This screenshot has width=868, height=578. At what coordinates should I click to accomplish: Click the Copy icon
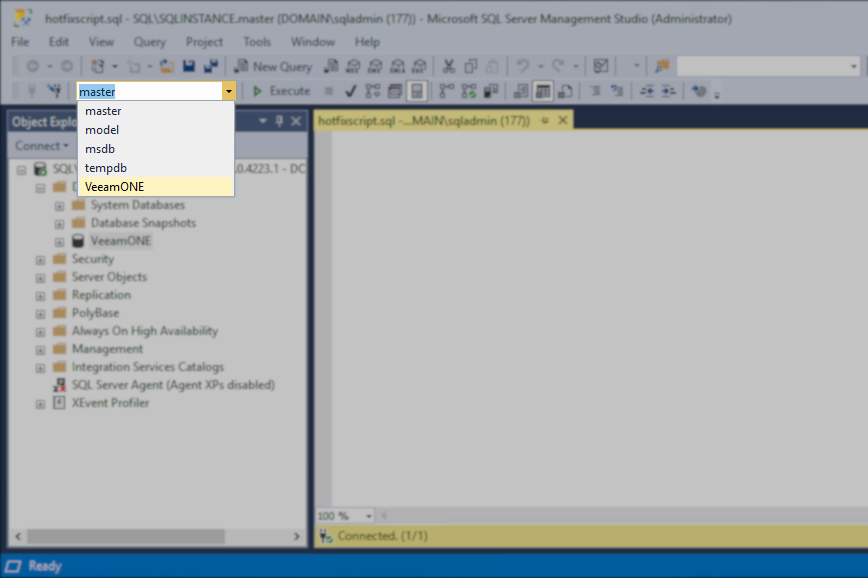[471, 66]
